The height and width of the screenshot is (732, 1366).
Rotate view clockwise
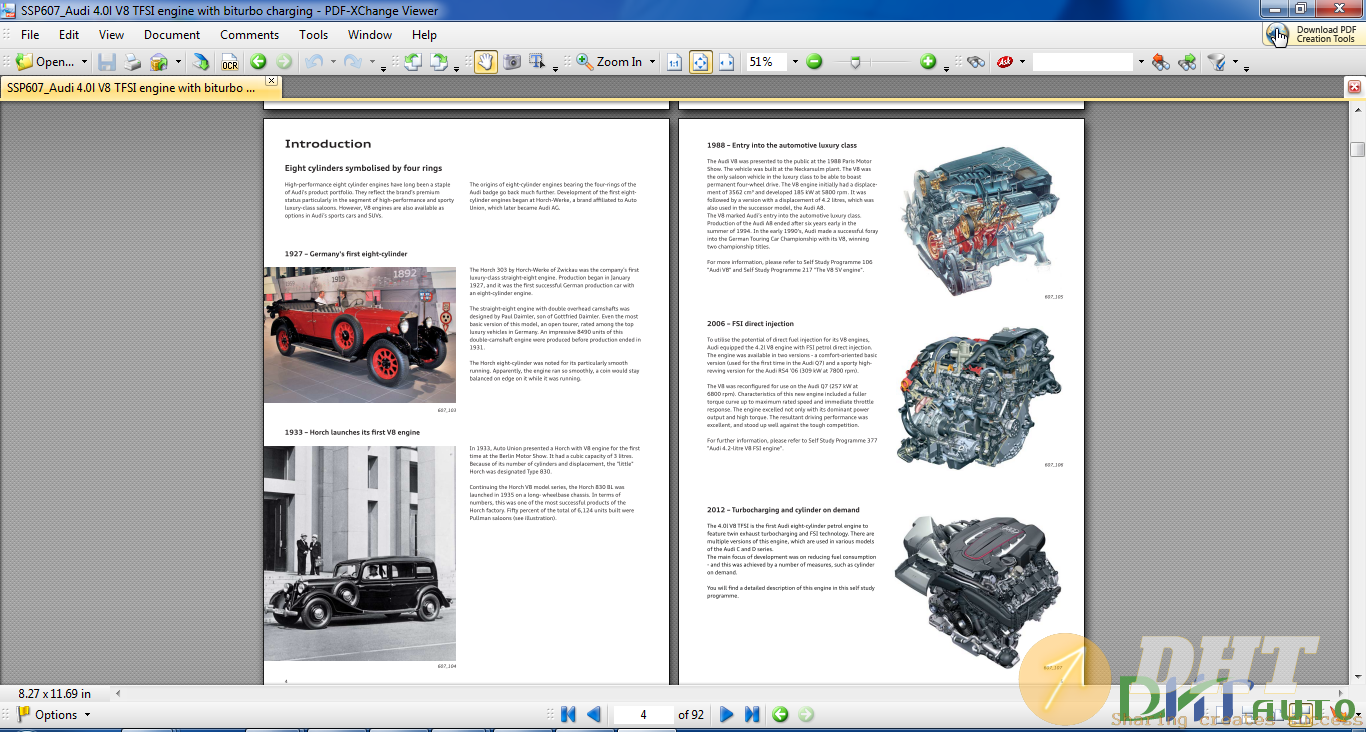coord(439,62)
